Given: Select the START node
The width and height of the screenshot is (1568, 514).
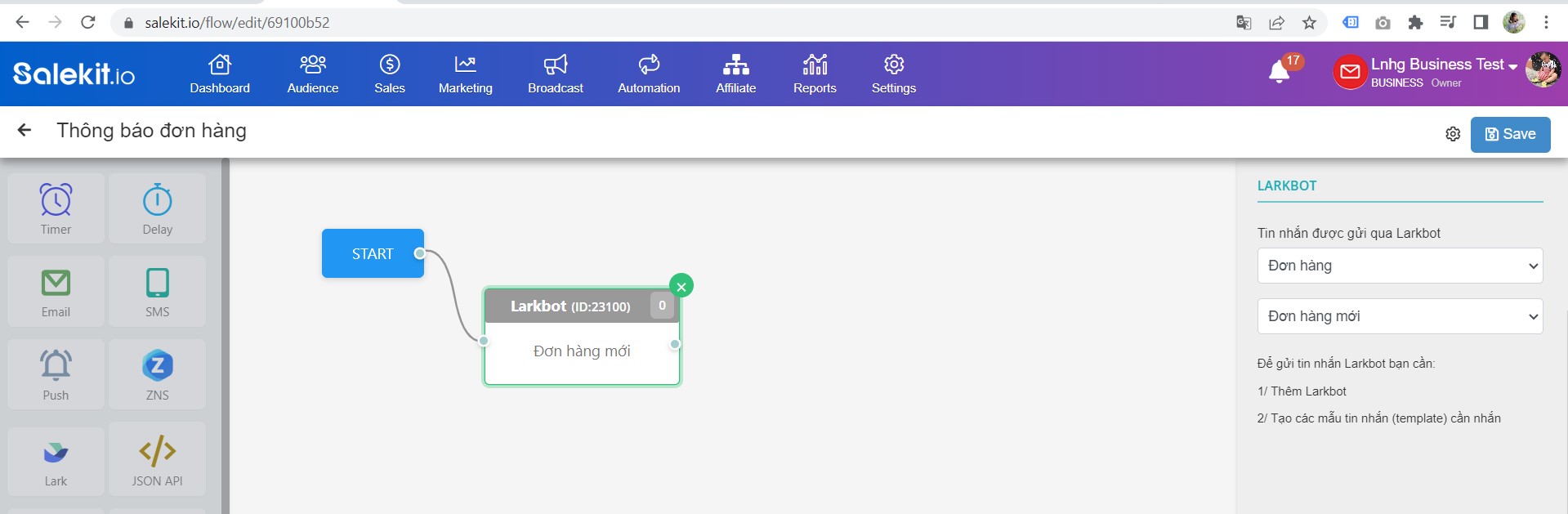Looking at the screenshot, I should pyautogui.click(x=373, y=253).
